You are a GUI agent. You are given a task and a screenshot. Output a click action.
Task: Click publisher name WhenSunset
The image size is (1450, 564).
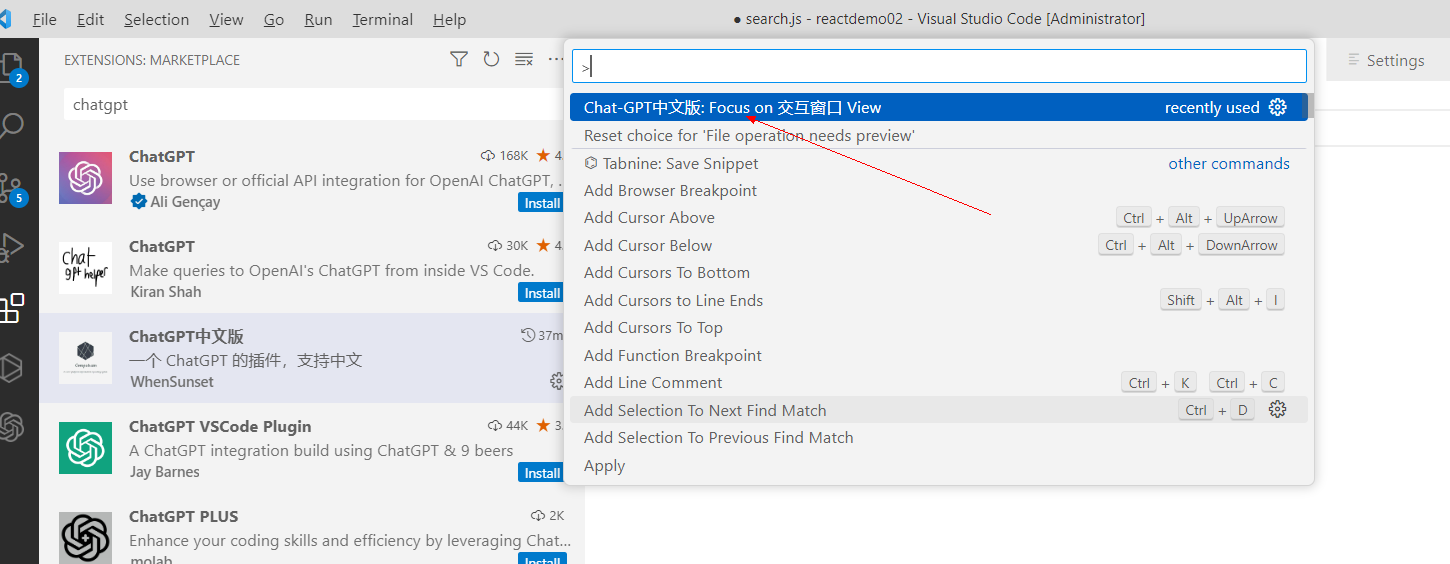tap(171, 381)
